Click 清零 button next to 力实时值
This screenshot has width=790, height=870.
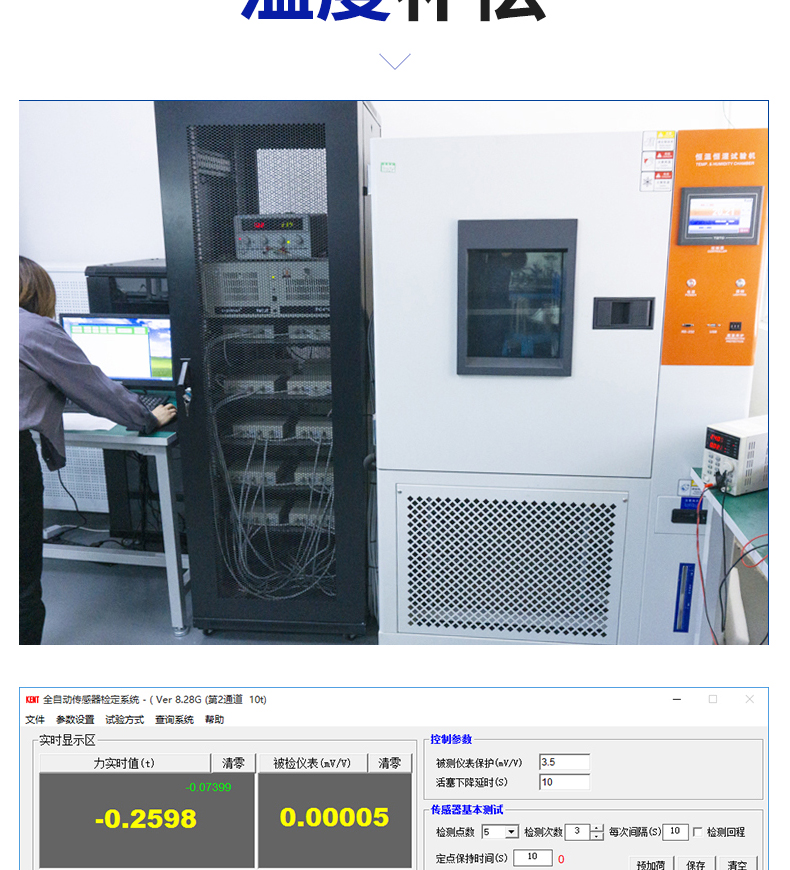coord(233,763)
